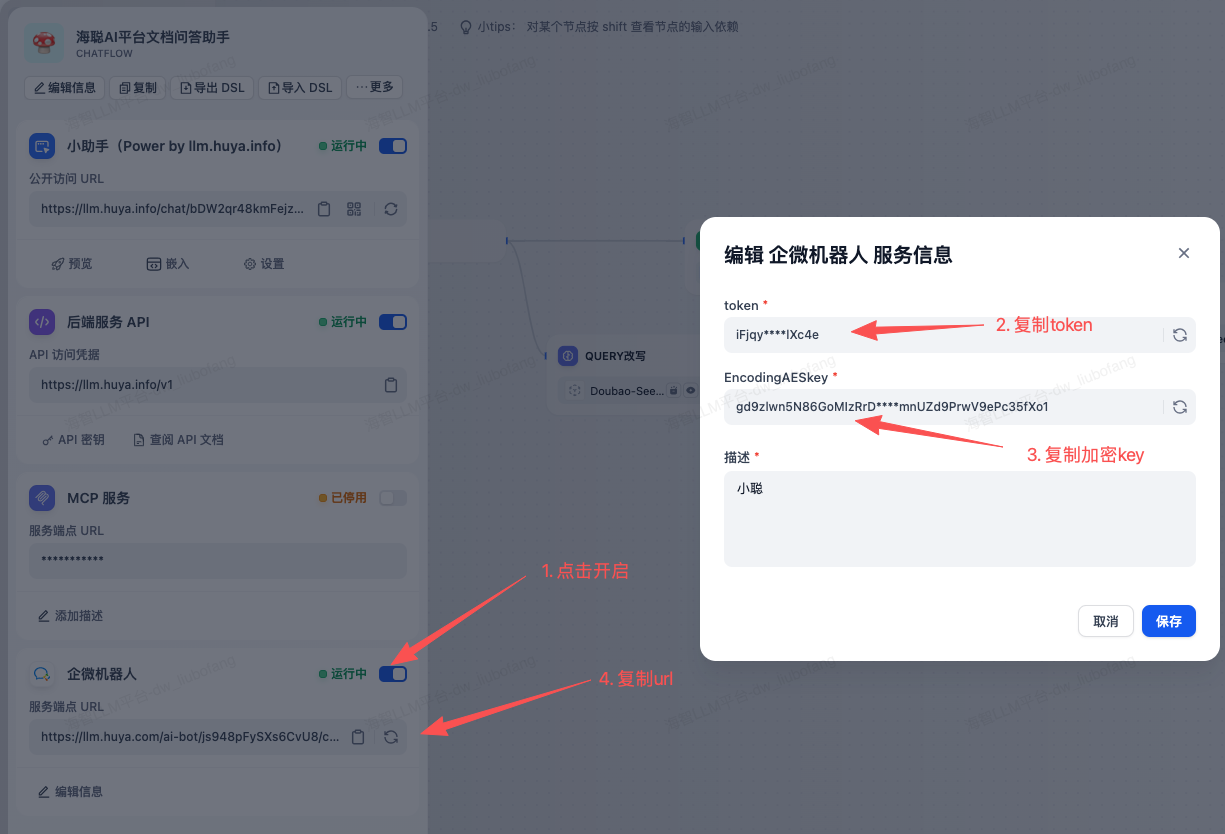Open the ···更多 menu
1225x834 pixels.
[374, 87]
